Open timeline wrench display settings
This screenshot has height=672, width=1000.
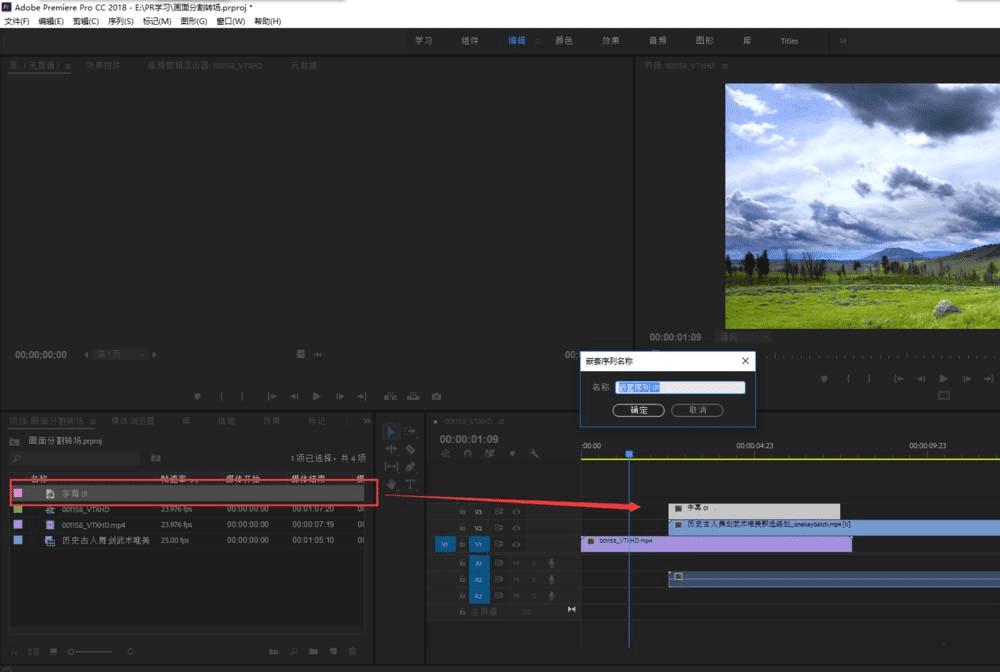pos(534,453)
